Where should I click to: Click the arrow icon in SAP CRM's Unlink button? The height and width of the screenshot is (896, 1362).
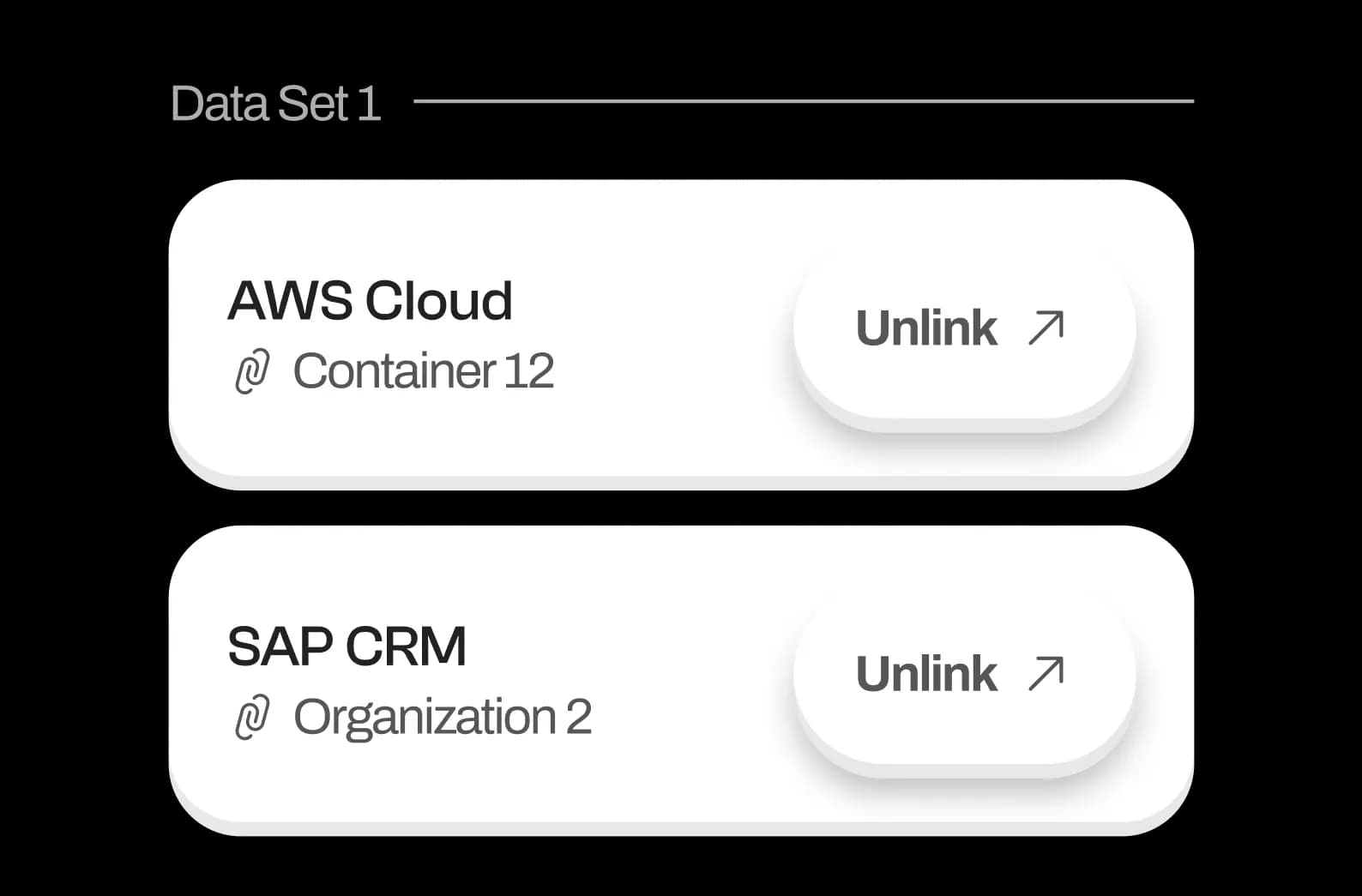[x=1046, y=673]
